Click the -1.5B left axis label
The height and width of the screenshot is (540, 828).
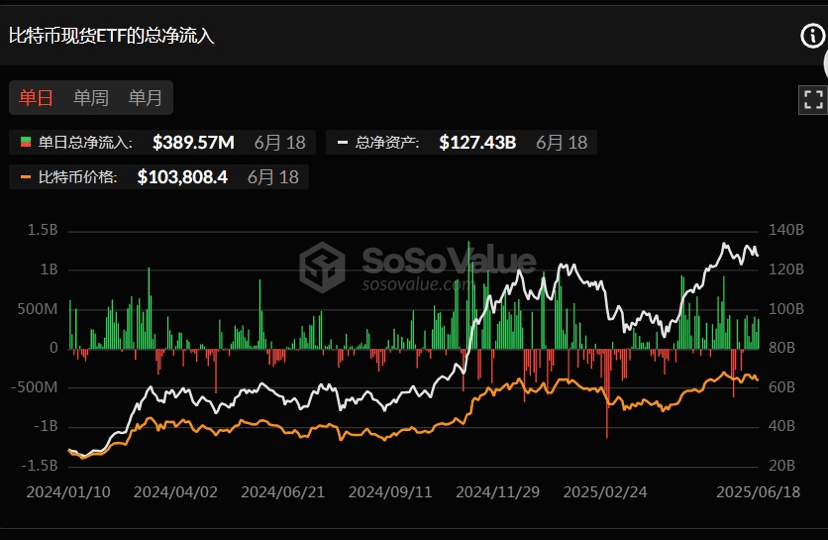pos(39,466)
